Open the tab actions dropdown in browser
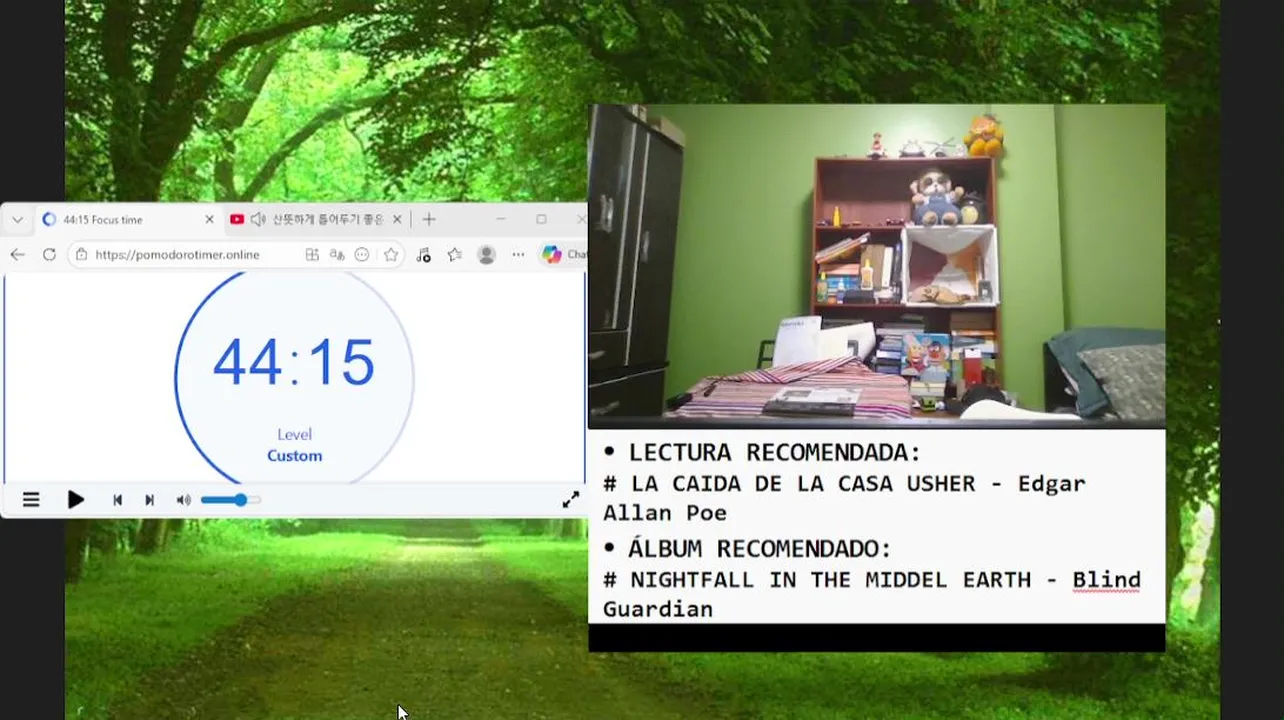This screenshot has width=1284, height=720. pyautogui.click(x=17, y=219)
